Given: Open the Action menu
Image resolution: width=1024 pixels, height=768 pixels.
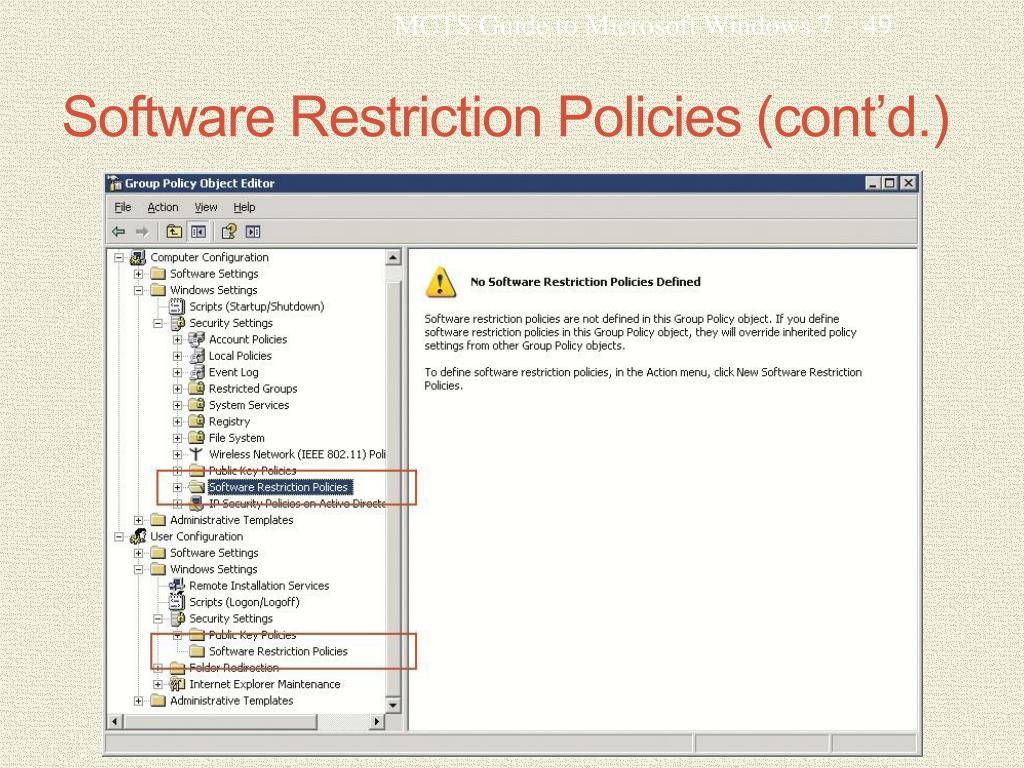Looking at the screenshot, I should [x=163, y=207].
